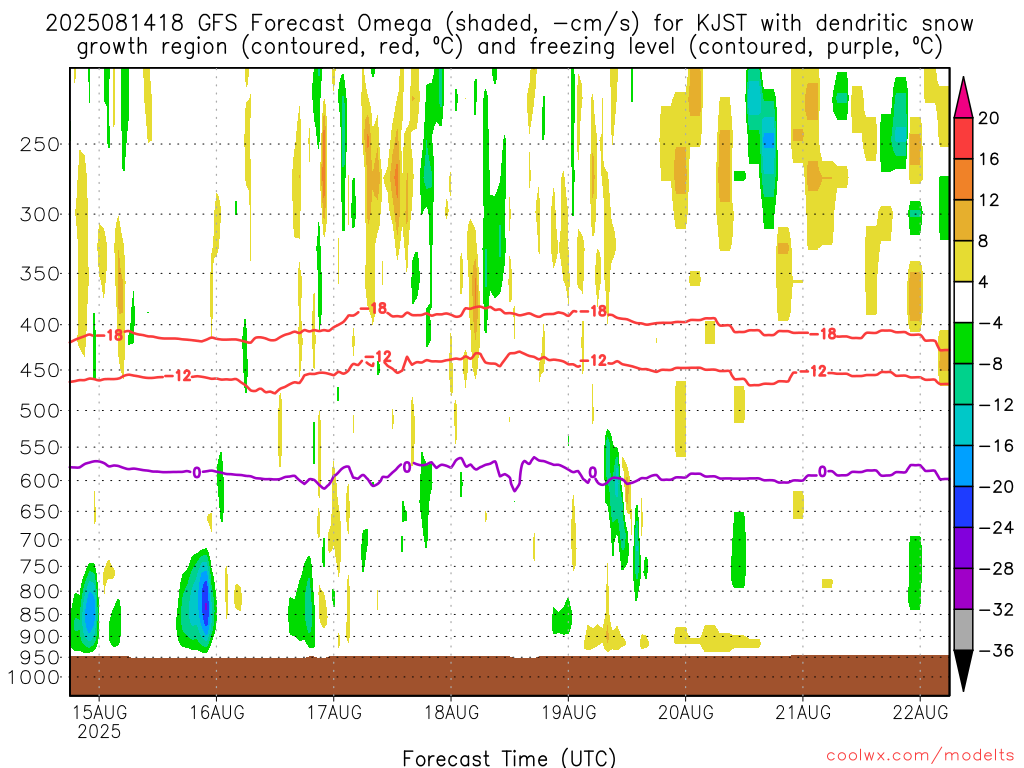
Task: Click the purple 0 contour label near 16AUG
Action: pyautogui.click(x=196, y=472)
